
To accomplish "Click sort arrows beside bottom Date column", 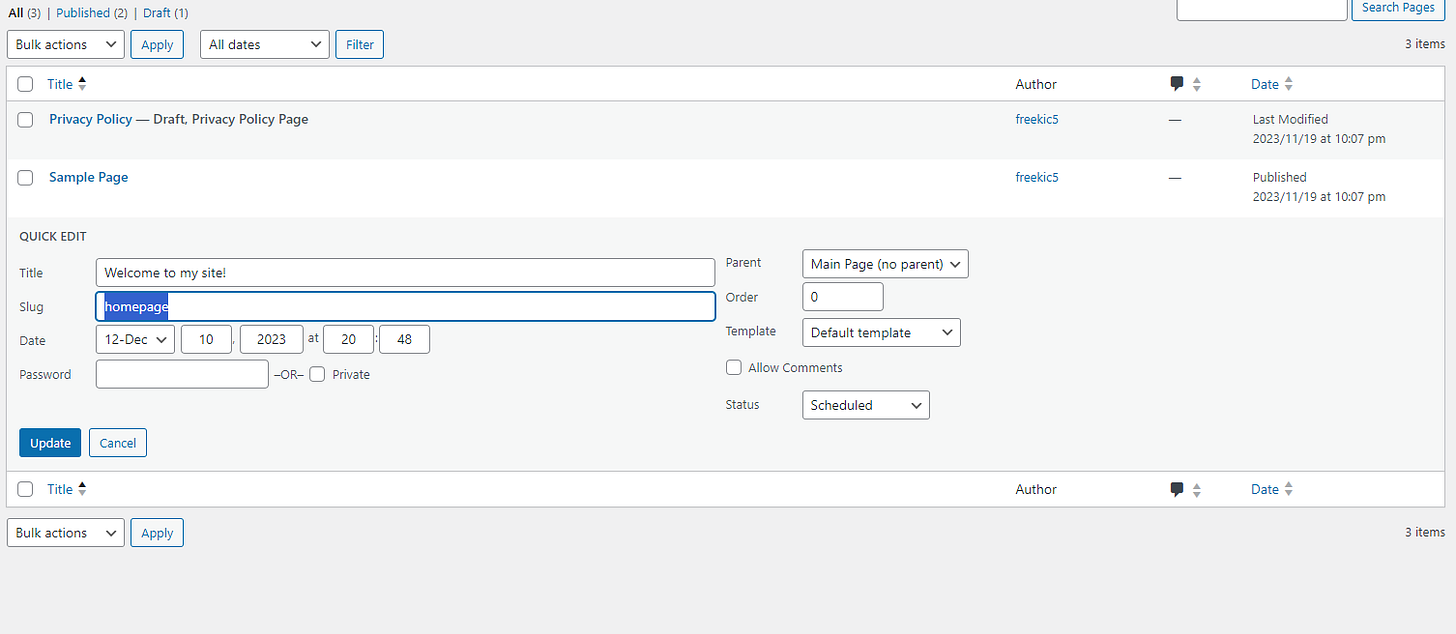I will point(1288,489).
